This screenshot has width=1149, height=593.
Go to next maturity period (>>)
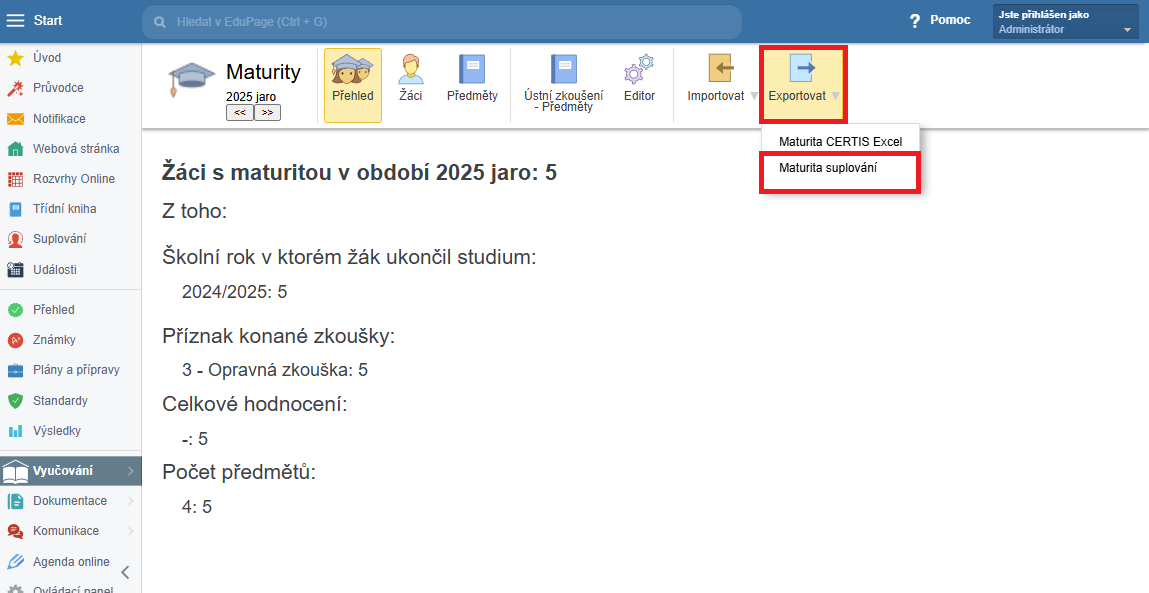pyautogui.click(x=267, y=112)
